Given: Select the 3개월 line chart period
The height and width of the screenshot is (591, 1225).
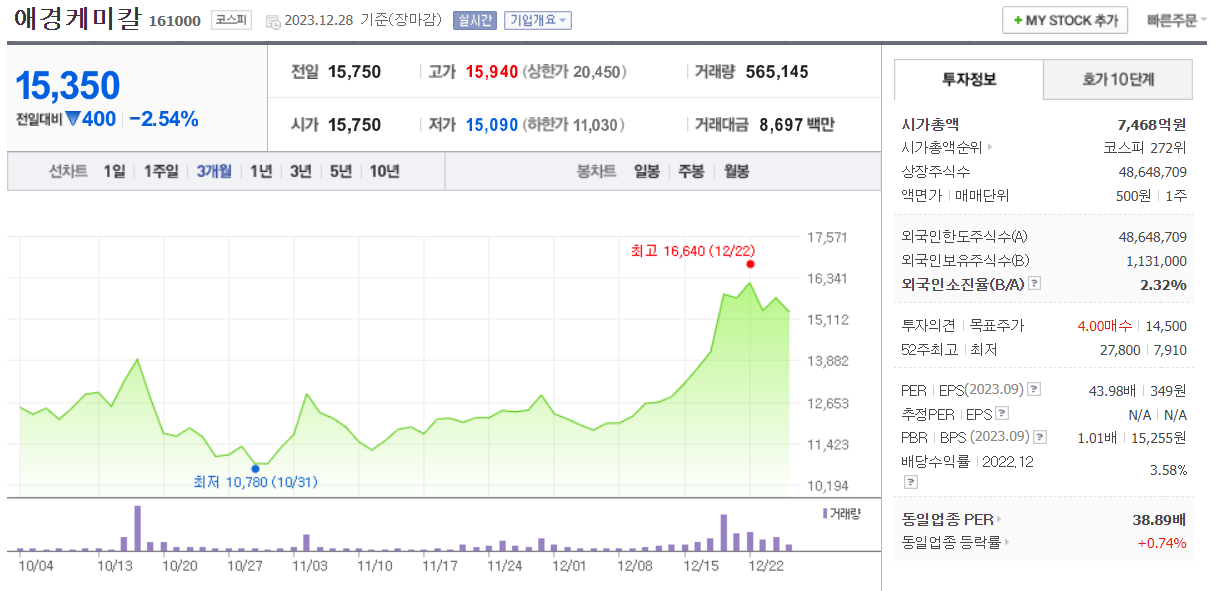Looking at the screenshot, I should (214, 171).
